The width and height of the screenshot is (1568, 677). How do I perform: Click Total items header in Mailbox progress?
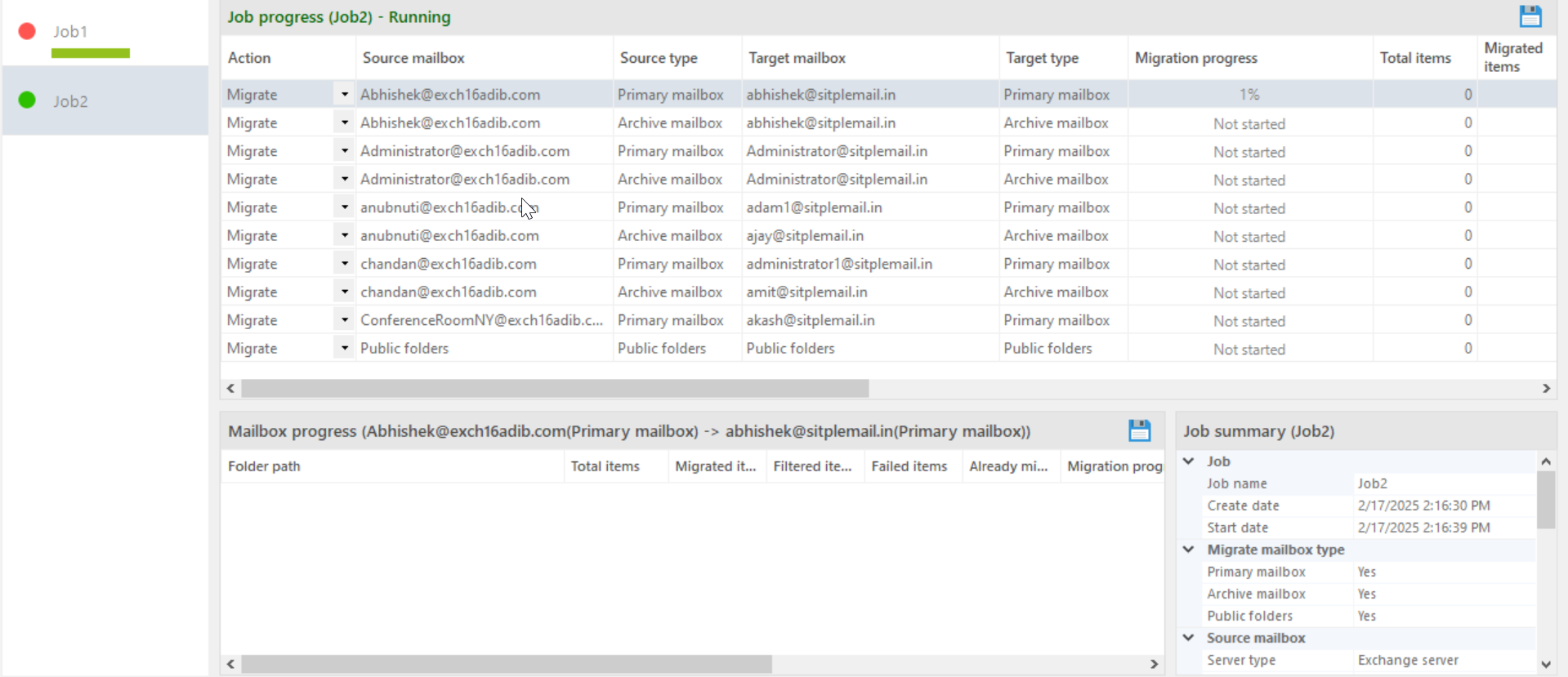616,466
